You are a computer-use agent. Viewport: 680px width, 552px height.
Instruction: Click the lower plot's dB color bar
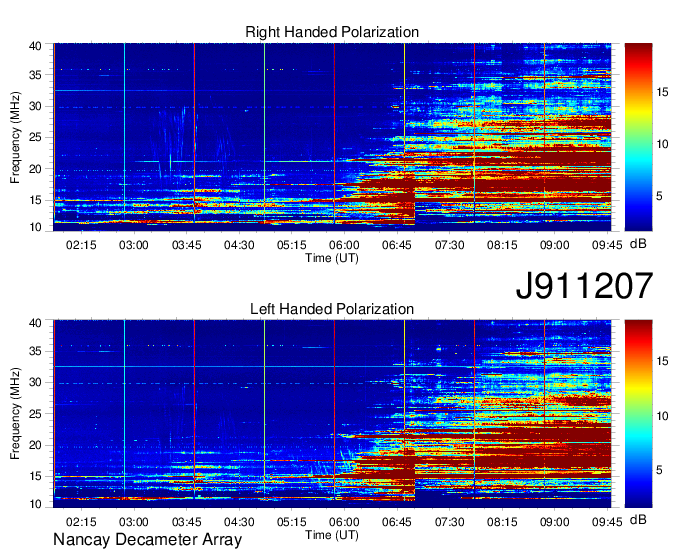click(638, 414)
